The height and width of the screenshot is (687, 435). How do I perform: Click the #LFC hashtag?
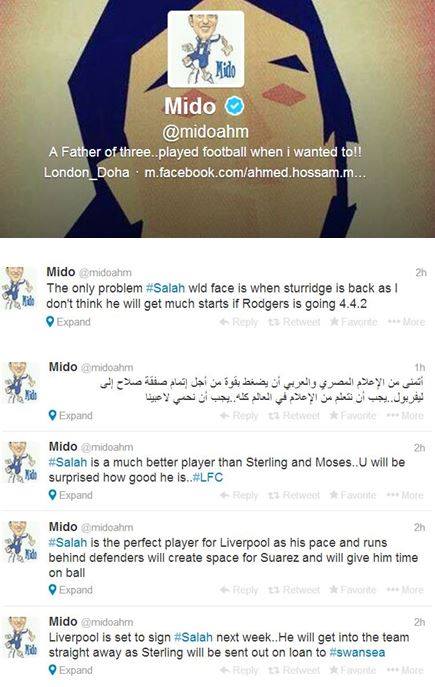point(208,478)
